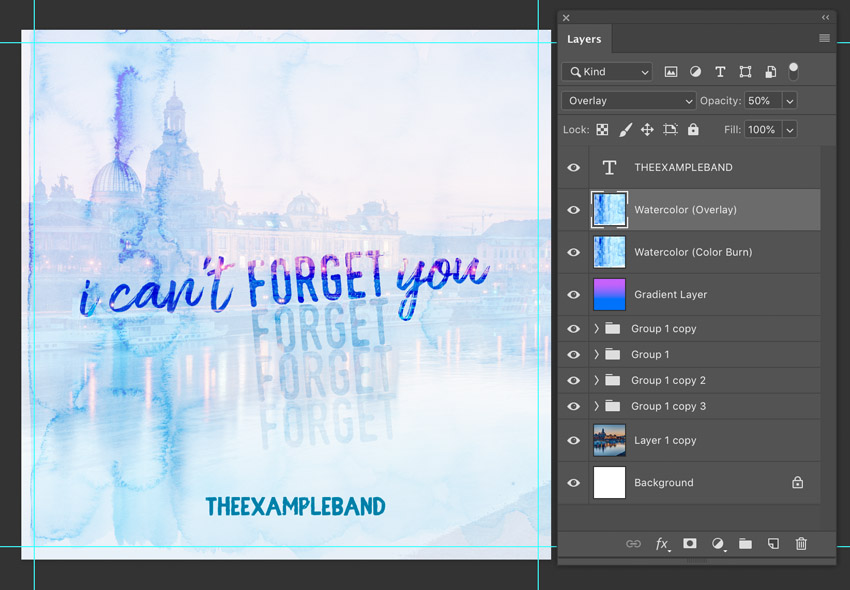This screenshot has height=590, width=850.
Task: Select the Layer 1 copy name
Action: pos(665,440)
